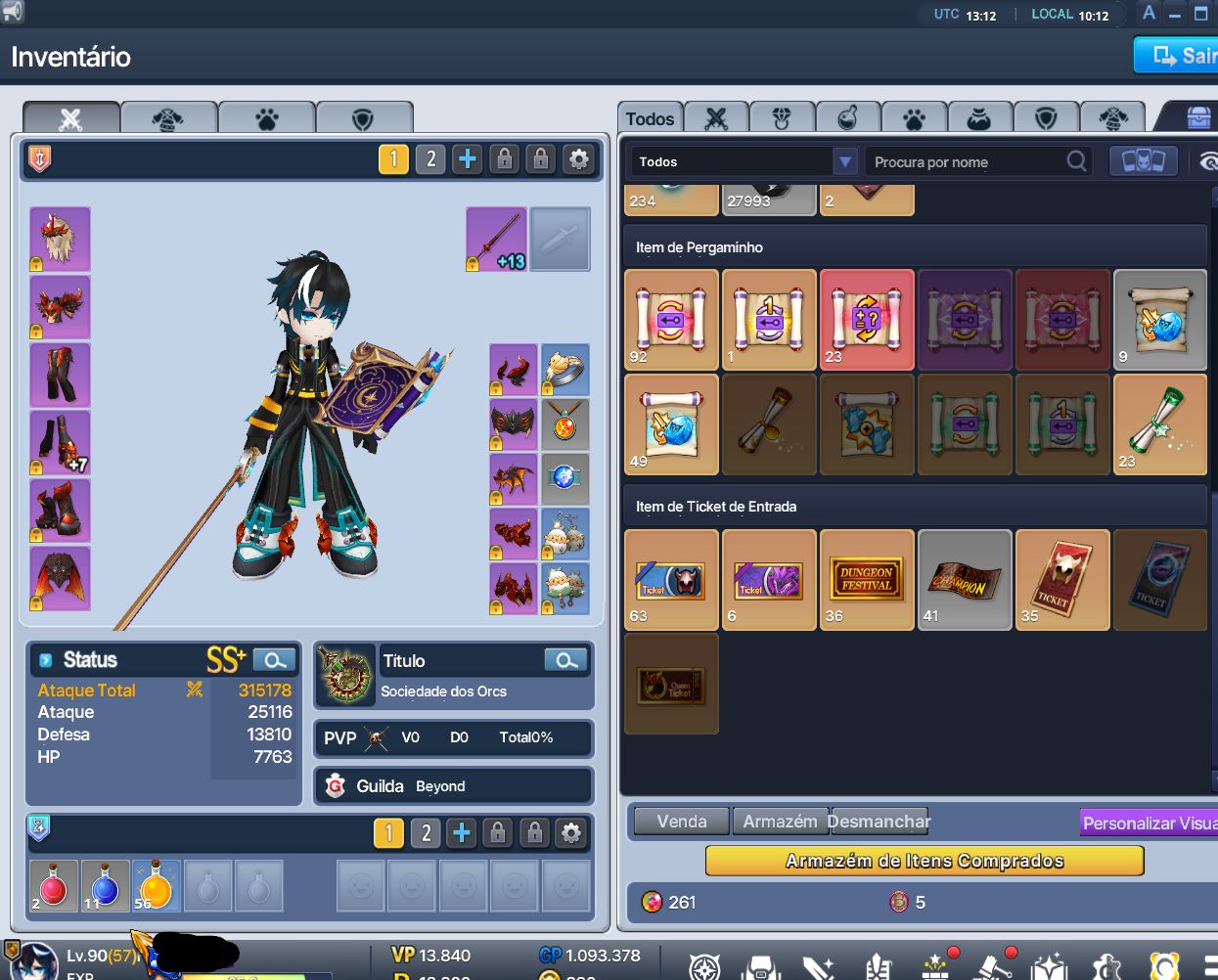The width and height of the screenshot is (1218, 980).
Task: Toggle the eye visibility icon
Action: tap(1207, 162)
